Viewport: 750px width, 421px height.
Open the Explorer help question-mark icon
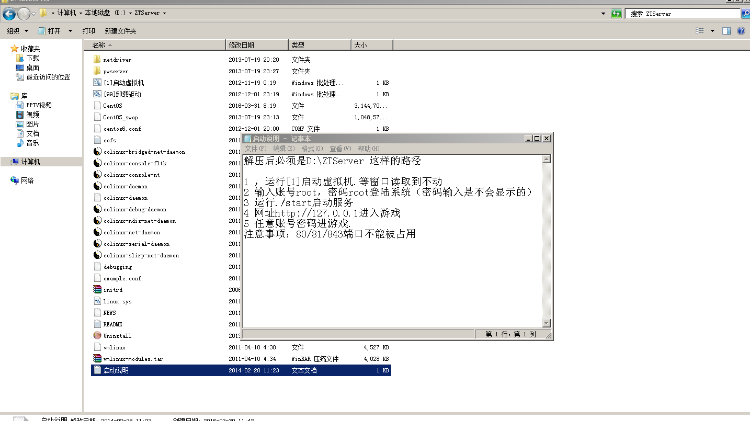click(741, 31)
